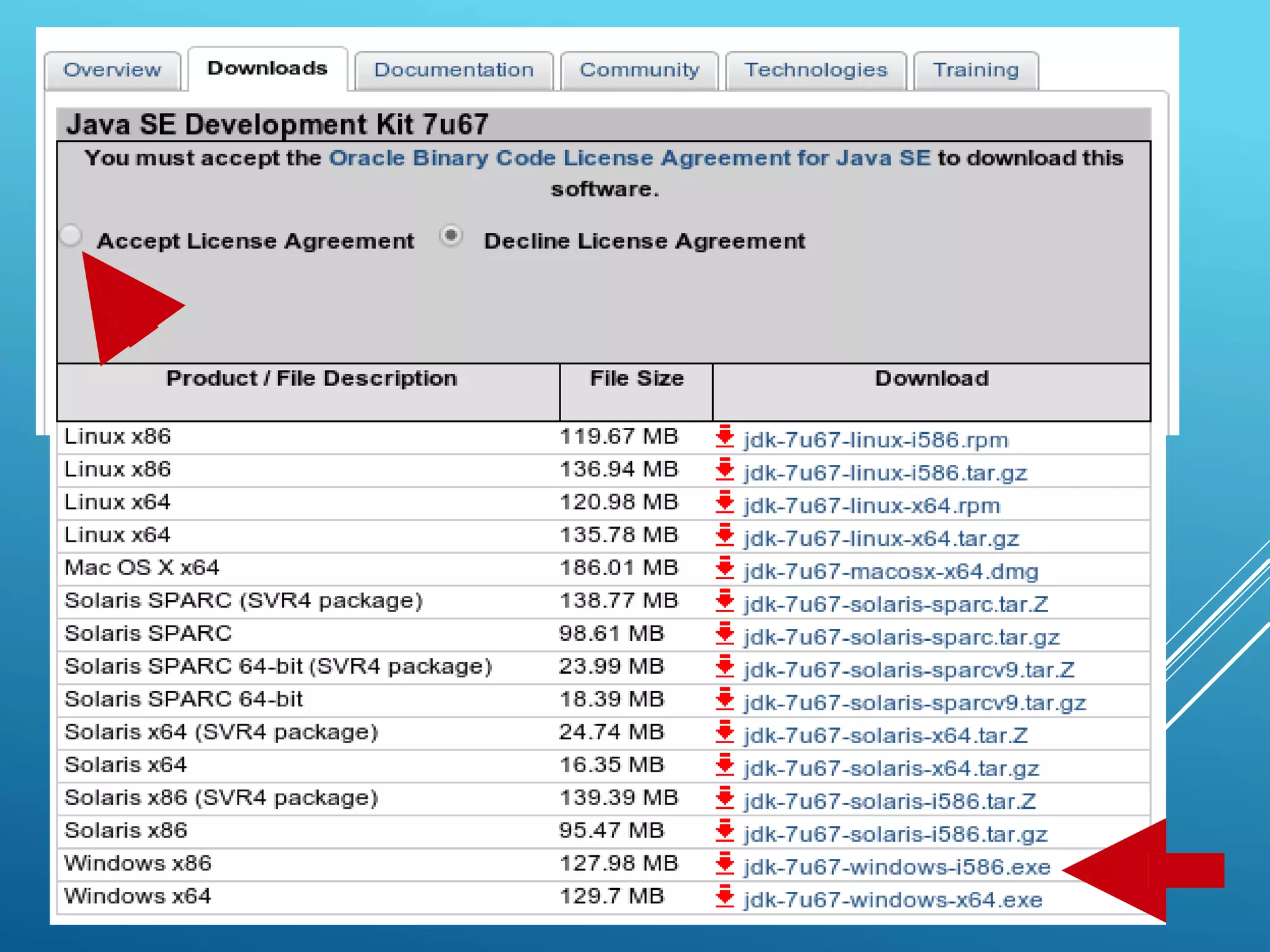Go to the Community tab
1270x952 pixels.
pos(639,70)
